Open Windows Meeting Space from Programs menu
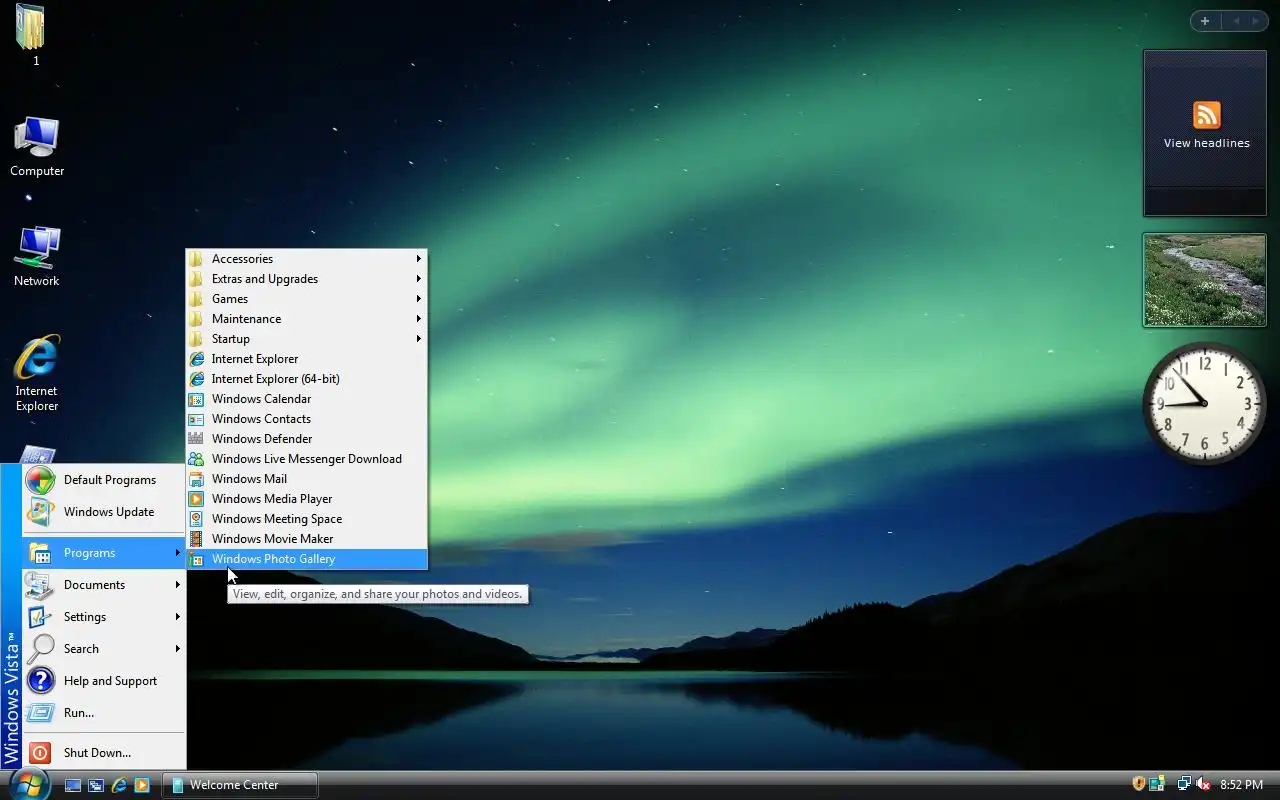Image resolution: width=1280 pixels, height=800 pixels. point(306,519)
